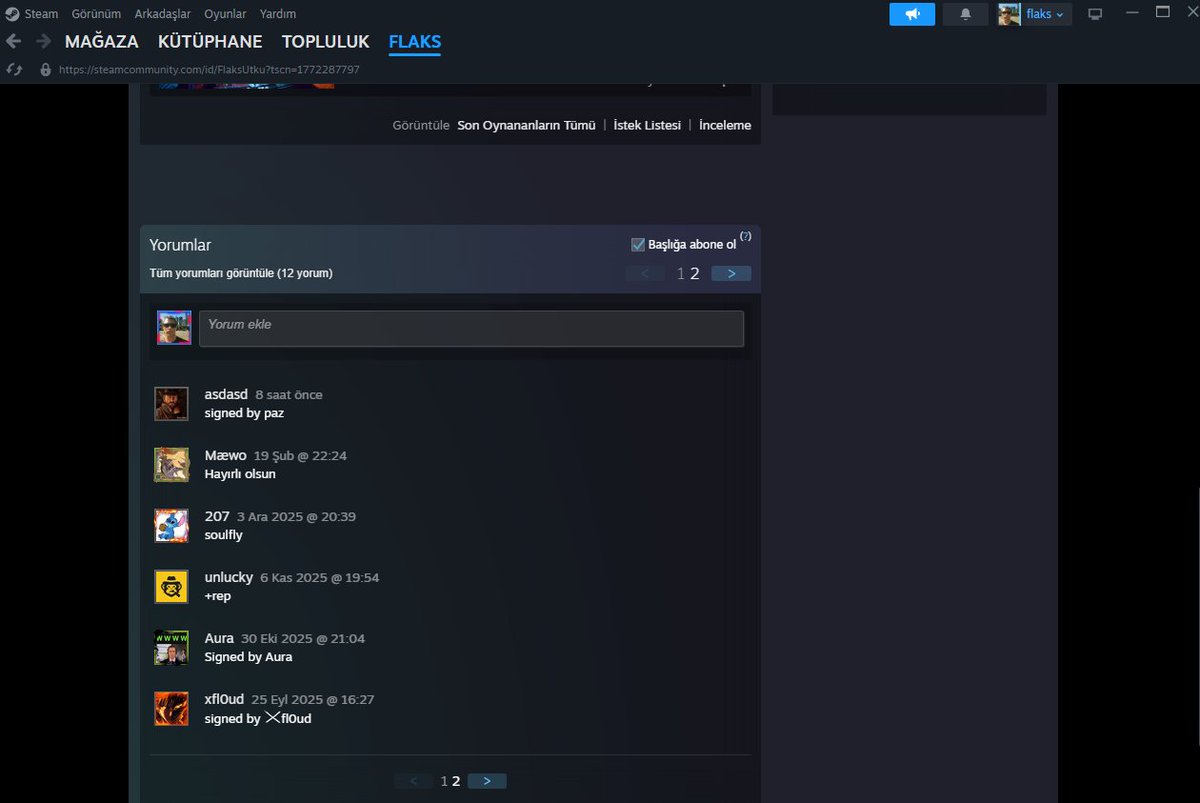Viewport: 1200px width, 803px height.
Task: Click the Steam logo icon in menu bar
Action: tap(12, 14)
